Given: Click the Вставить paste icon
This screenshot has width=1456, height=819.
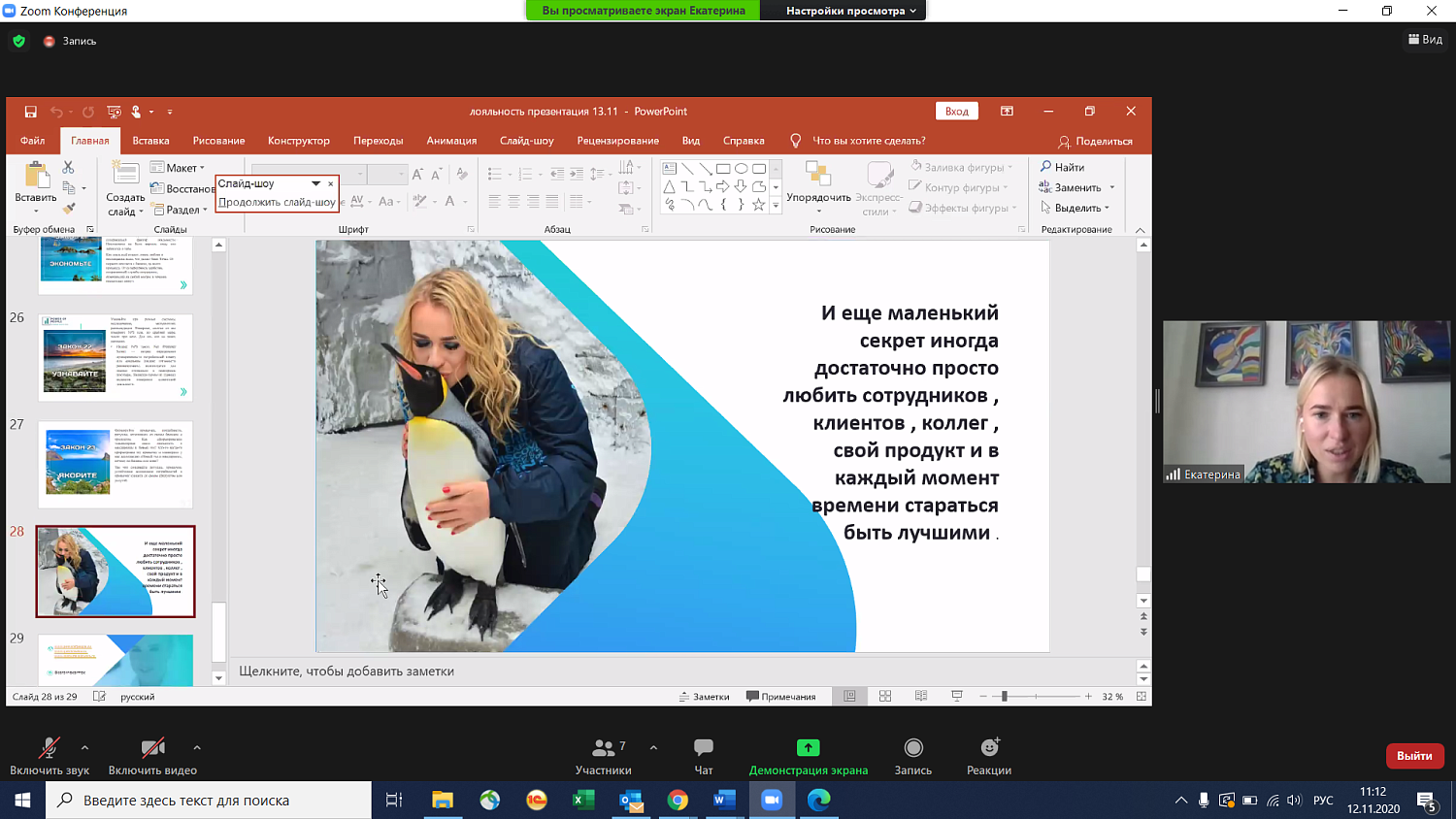Looking at the screenshot, I should point(36,176).
